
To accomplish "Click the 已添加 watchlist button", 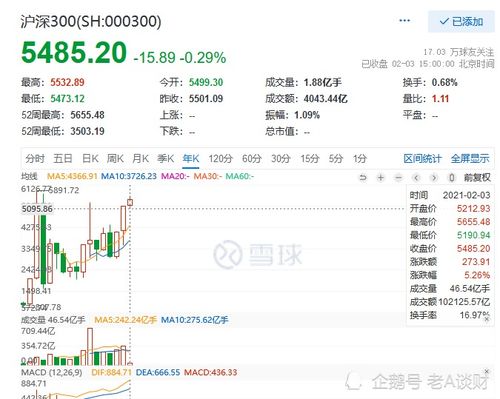I will (x=461, y=22).
